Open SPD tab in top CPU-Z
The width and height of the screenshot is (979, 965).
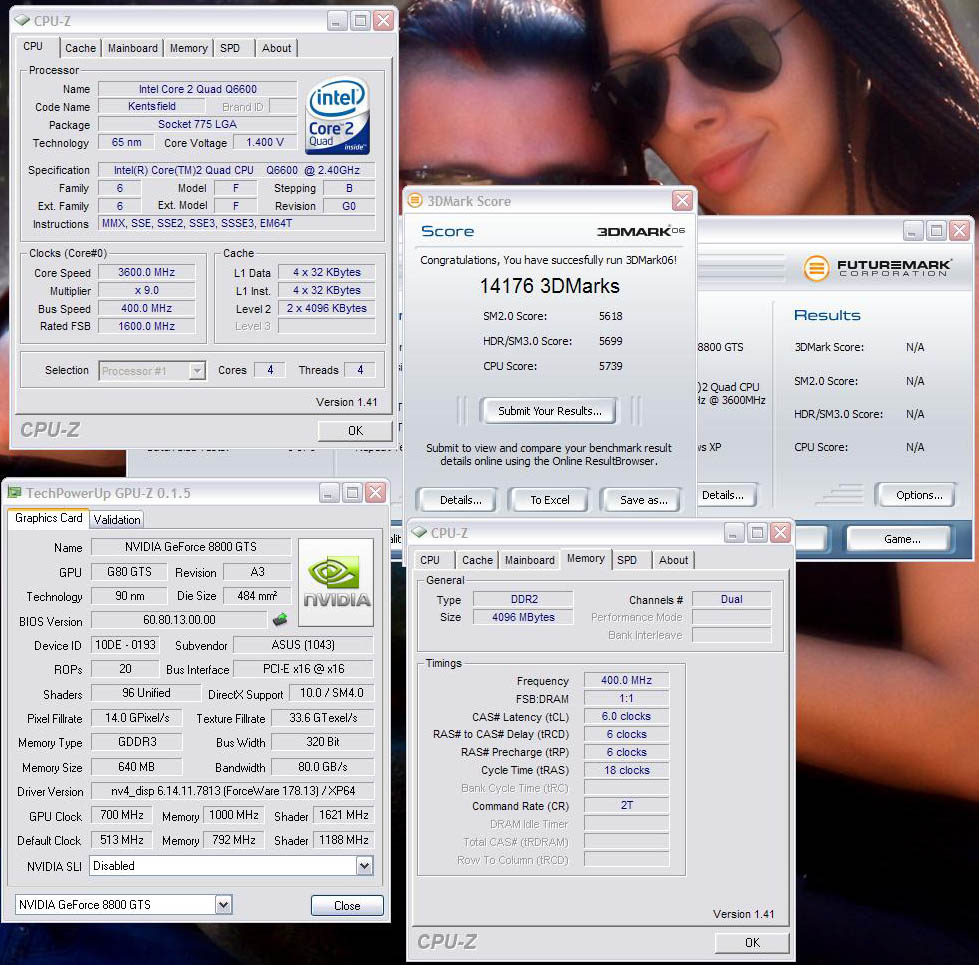(x=230, y=48)
